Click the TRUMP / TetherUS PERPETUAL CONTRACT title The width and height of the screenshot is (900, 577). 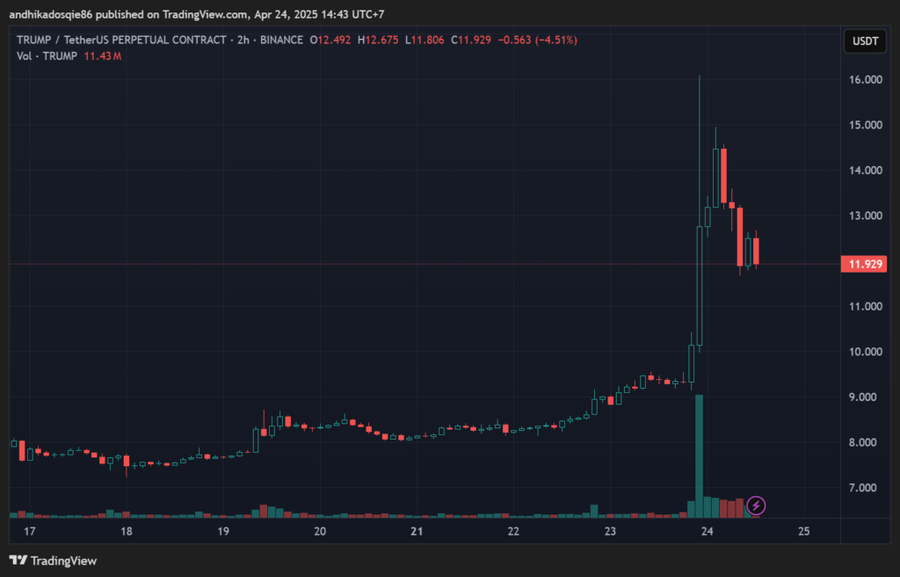point(121,40)
